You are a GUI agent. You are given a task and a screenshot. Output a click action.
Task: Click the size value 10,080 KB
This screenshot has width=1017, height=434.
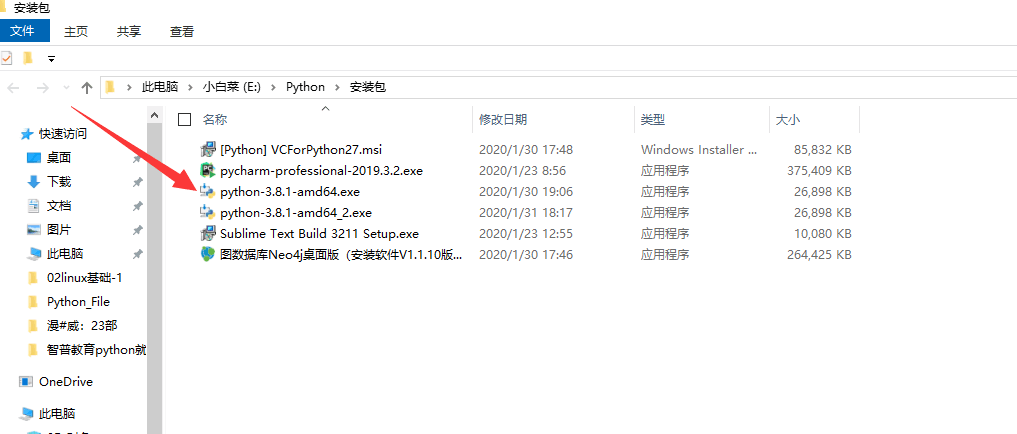pos(822,234)
